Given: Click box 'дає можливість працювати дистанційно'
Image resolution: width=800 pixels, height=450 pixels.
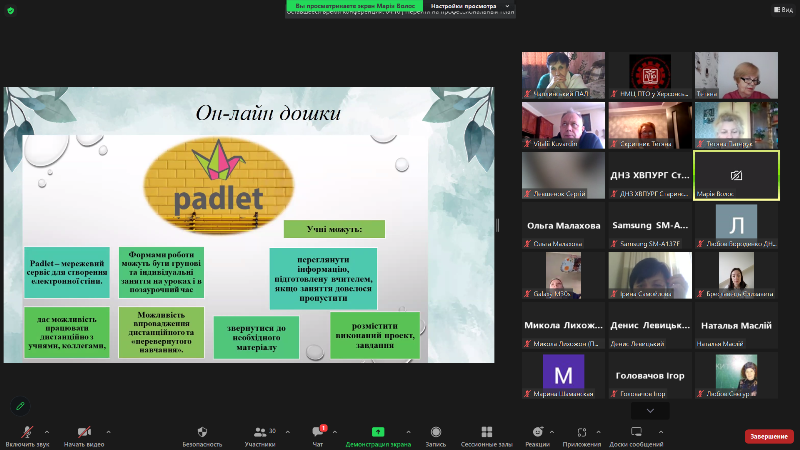Looking at the screenshot, I should coord(66,332).
